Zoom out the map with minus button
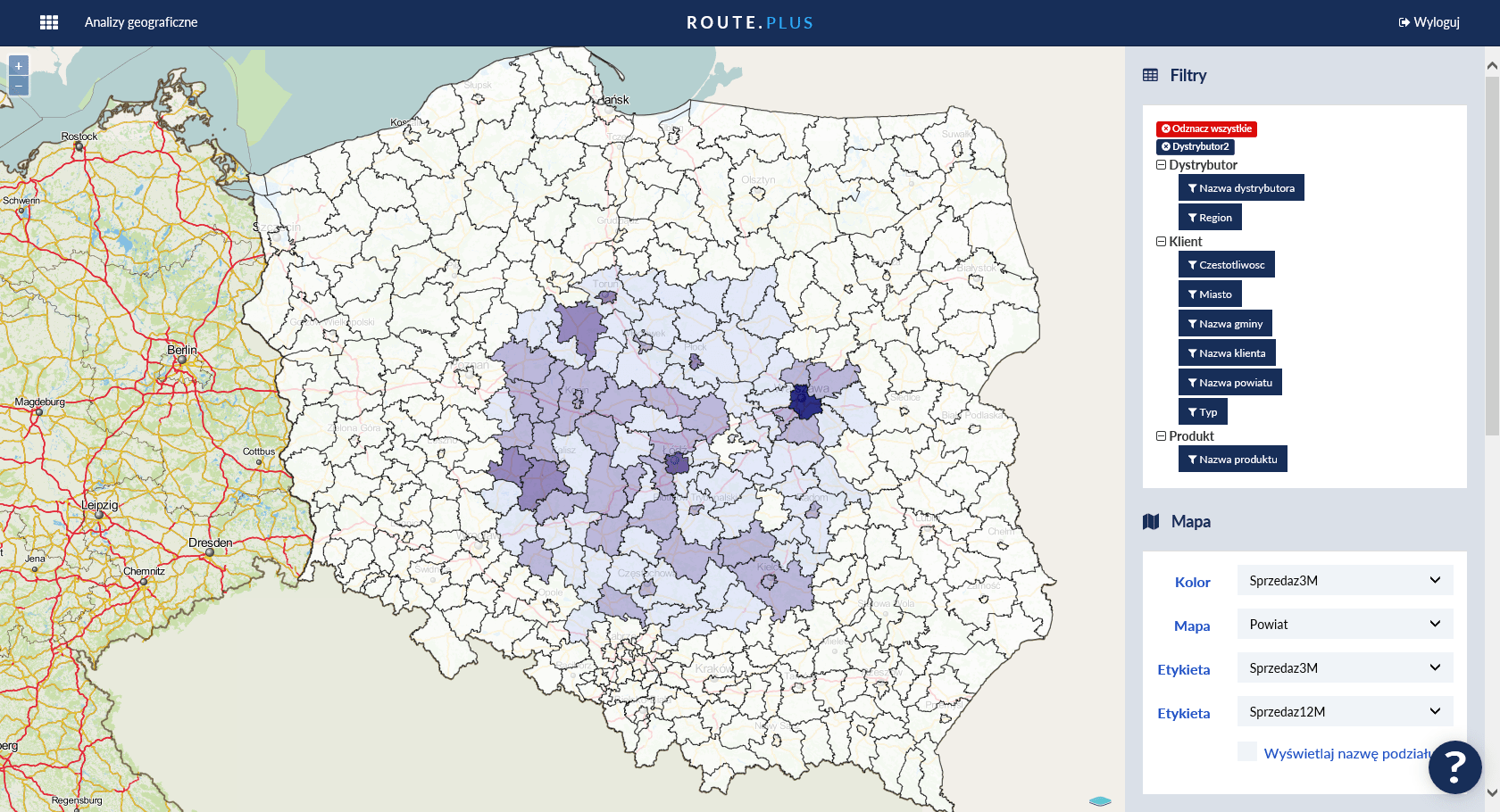This screenshot has width=1500, height=812. pyautogui.click(x=19, y=86)
